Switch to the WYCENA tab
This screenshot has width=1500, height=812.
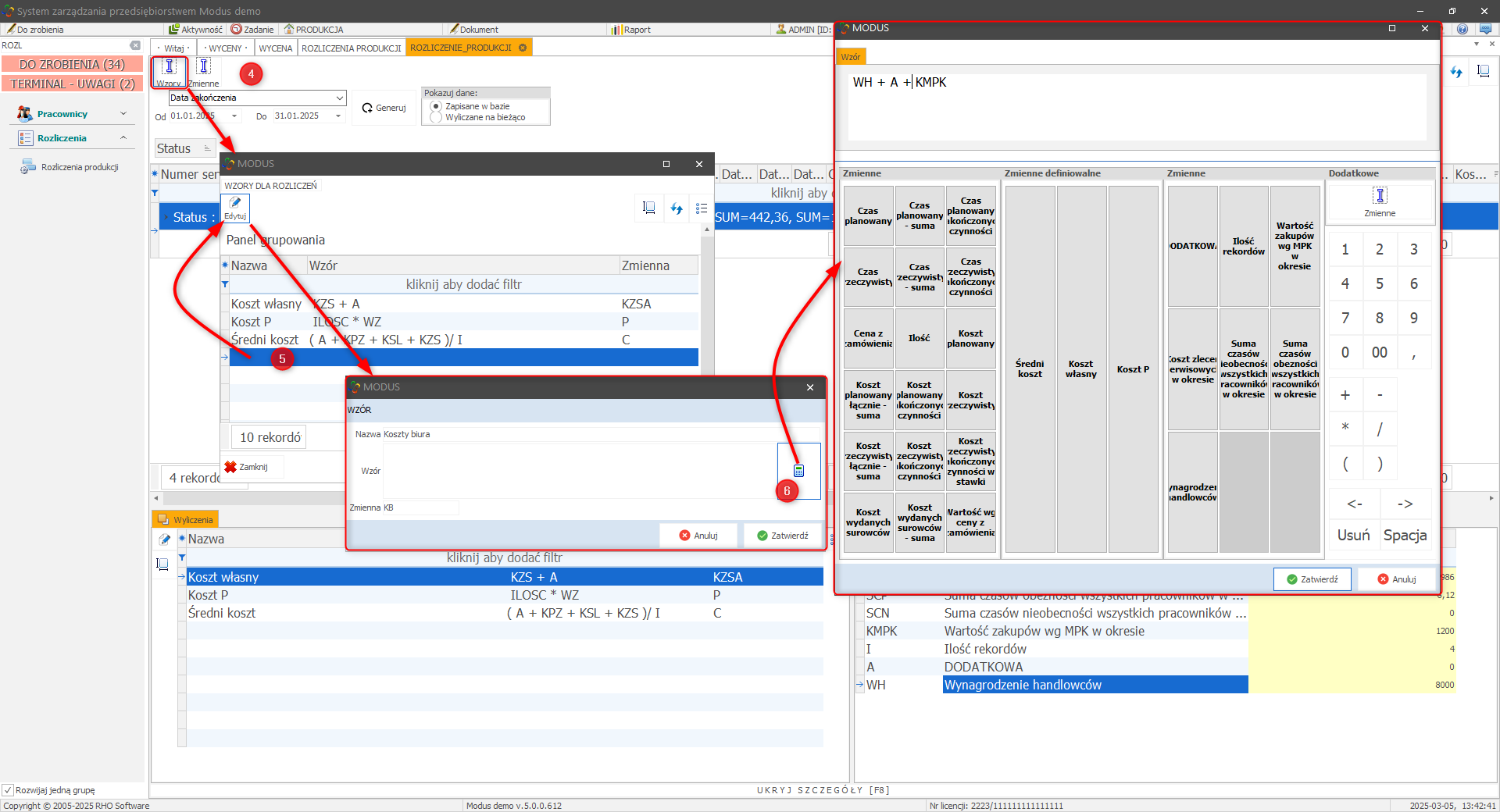(275, 48)
